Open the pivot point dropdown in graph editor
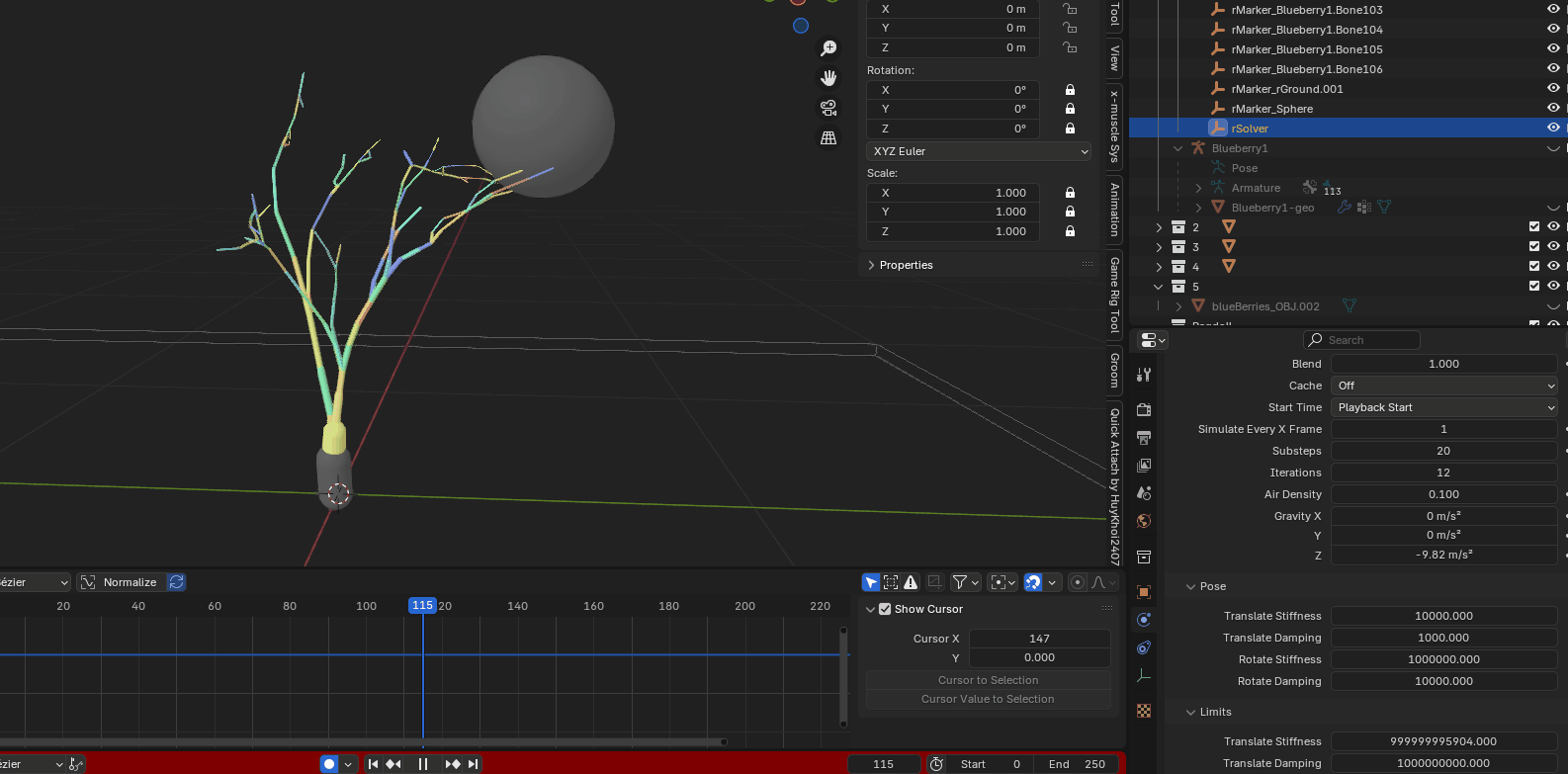1568x774 pixels. point(1002,582)
